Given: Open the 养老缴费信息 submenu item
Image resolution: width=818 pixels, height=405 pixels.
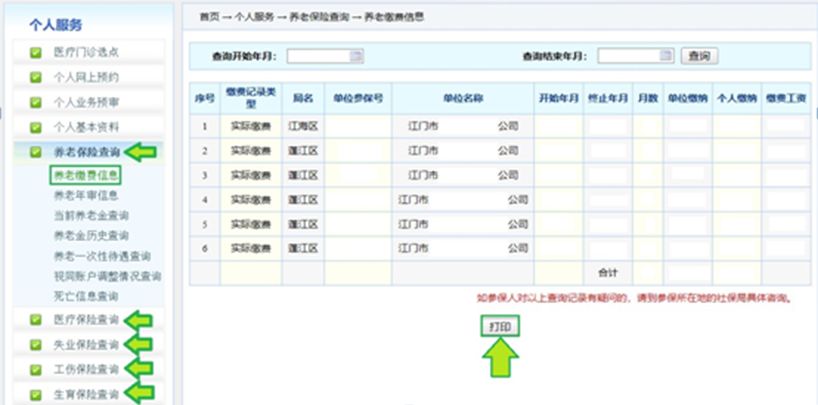Looking at the screenshot, I should tap(85, 175).
